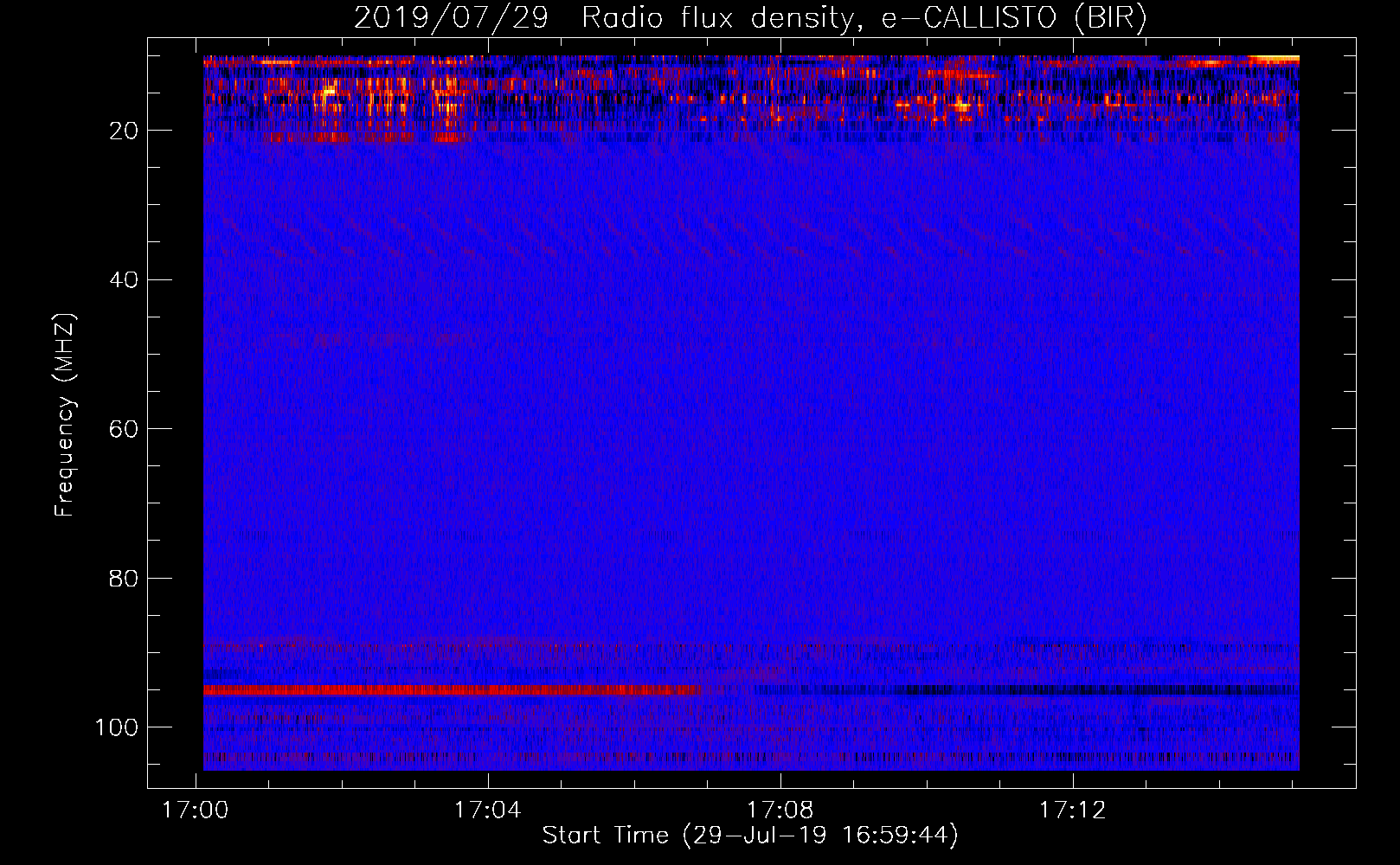Click the '17:04' time tick label

(488, 811)
